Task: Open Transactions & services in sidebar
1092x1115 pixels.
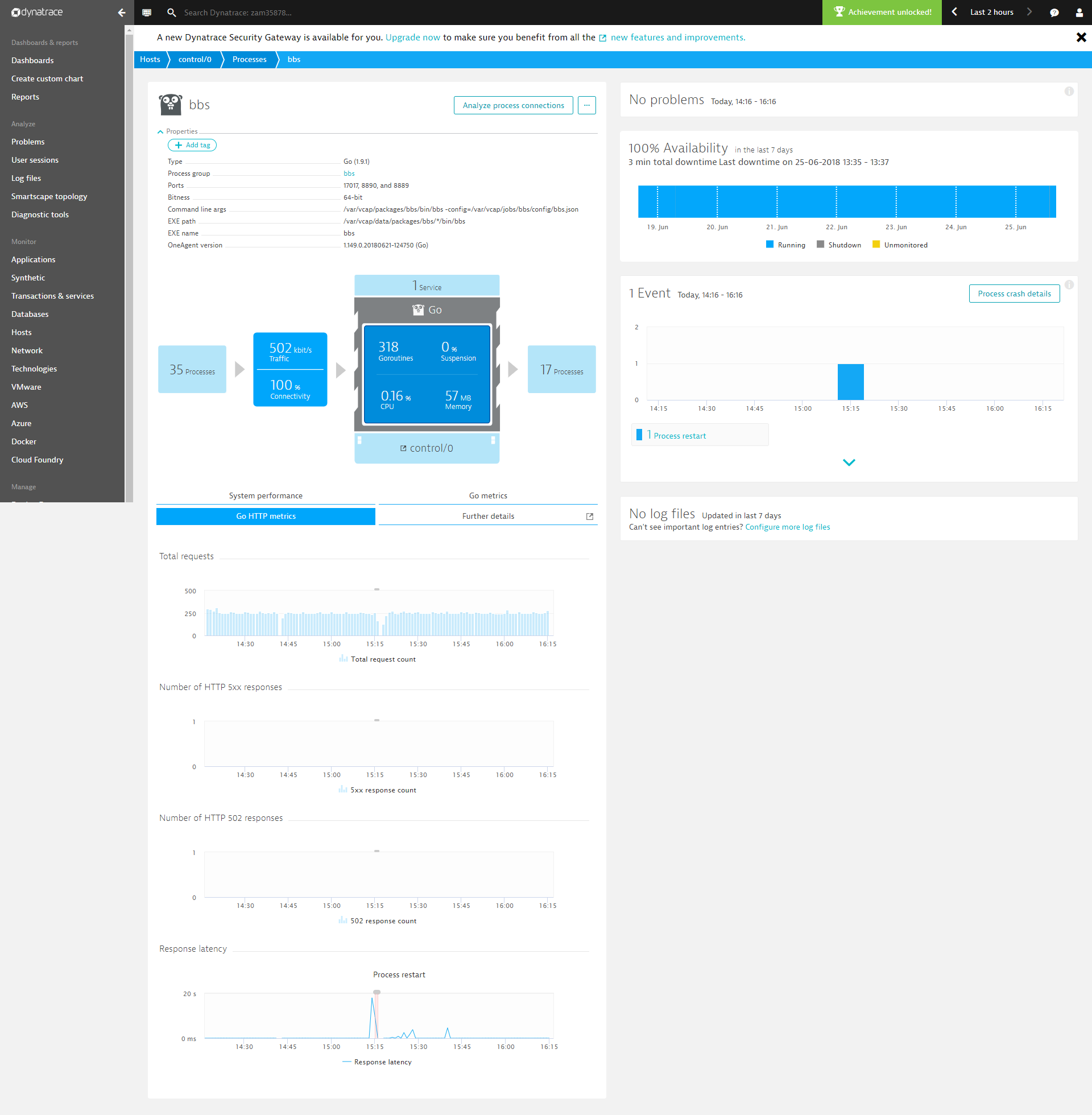Action: click(x=53, y=296)
